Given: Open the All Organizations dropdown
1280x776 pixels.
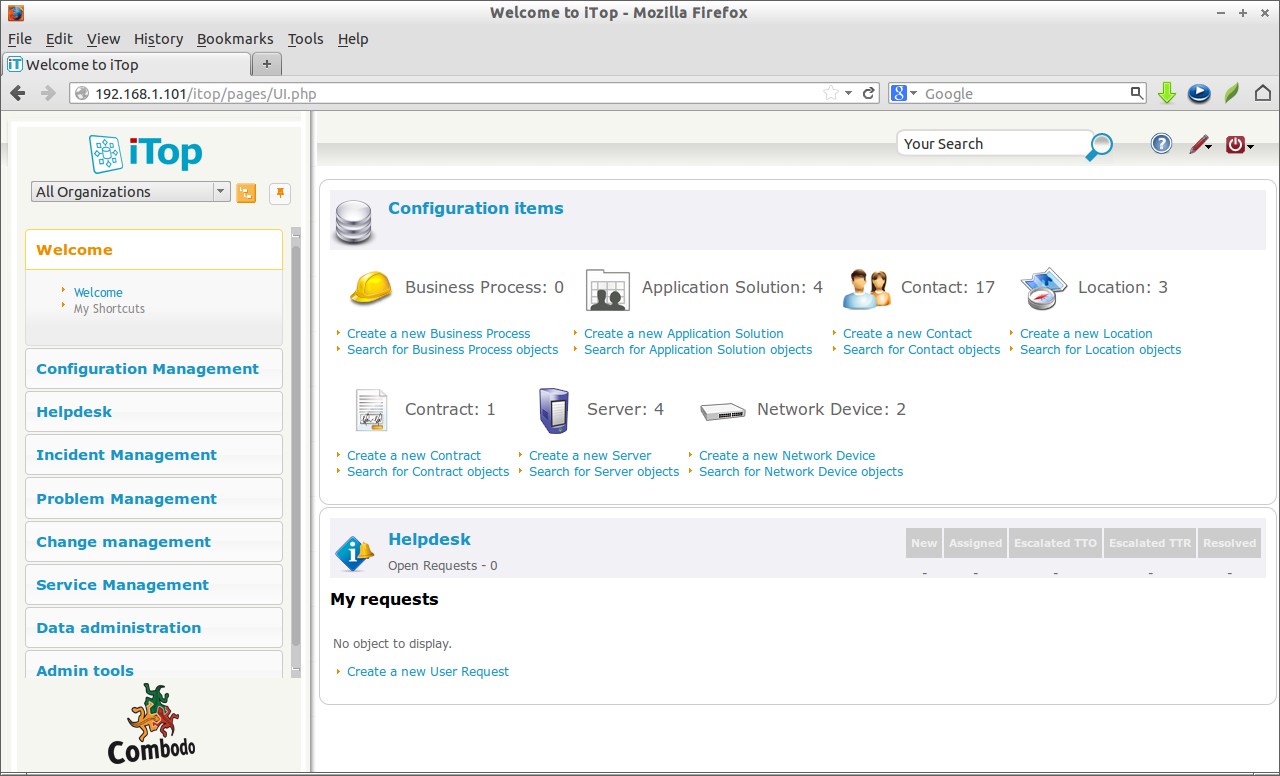Looking at the screenshot, I should [131, 192].
